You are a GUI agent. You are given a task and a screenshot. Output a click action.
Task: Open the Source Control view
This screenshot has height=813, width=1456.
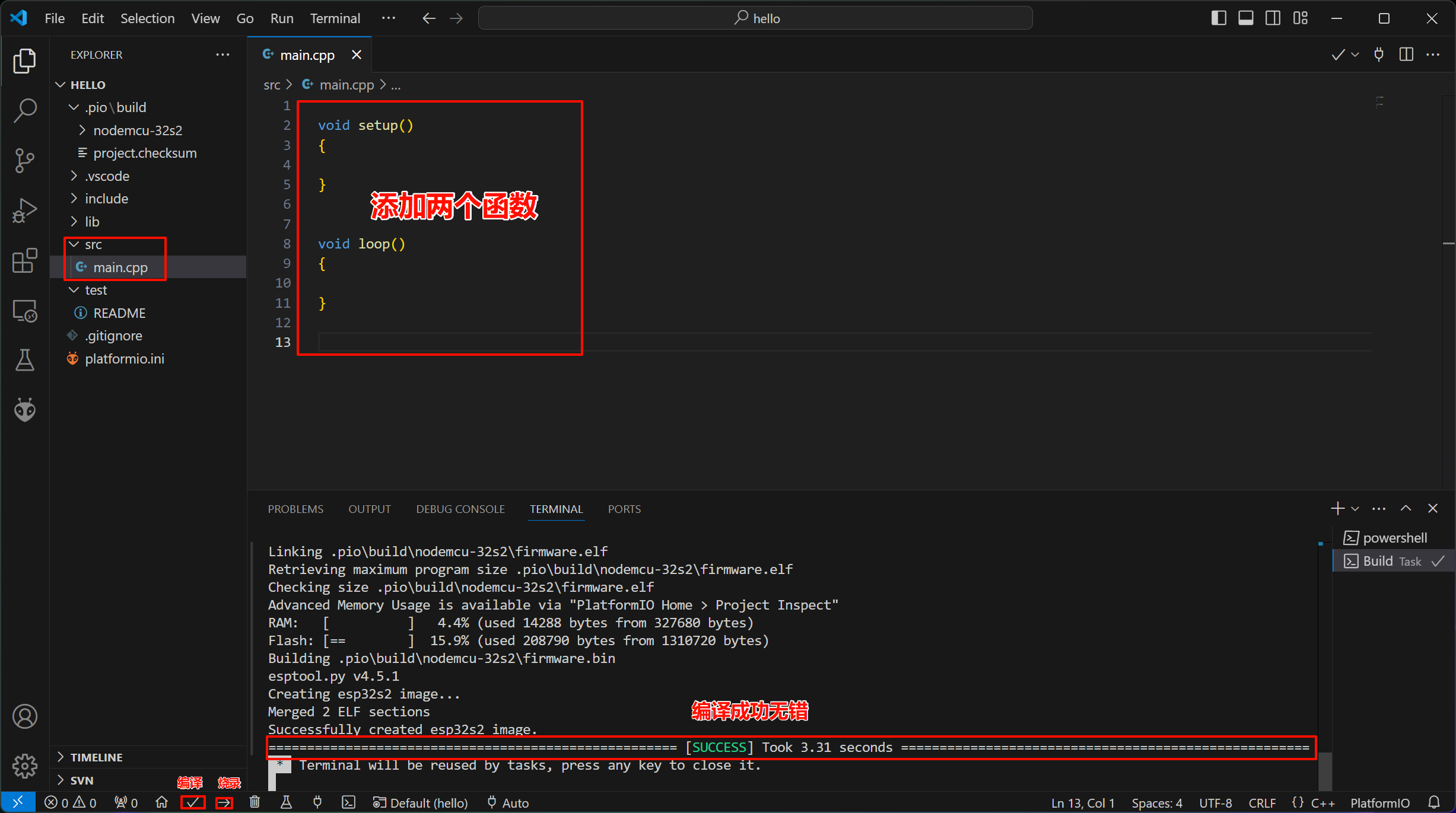point(25,160)
